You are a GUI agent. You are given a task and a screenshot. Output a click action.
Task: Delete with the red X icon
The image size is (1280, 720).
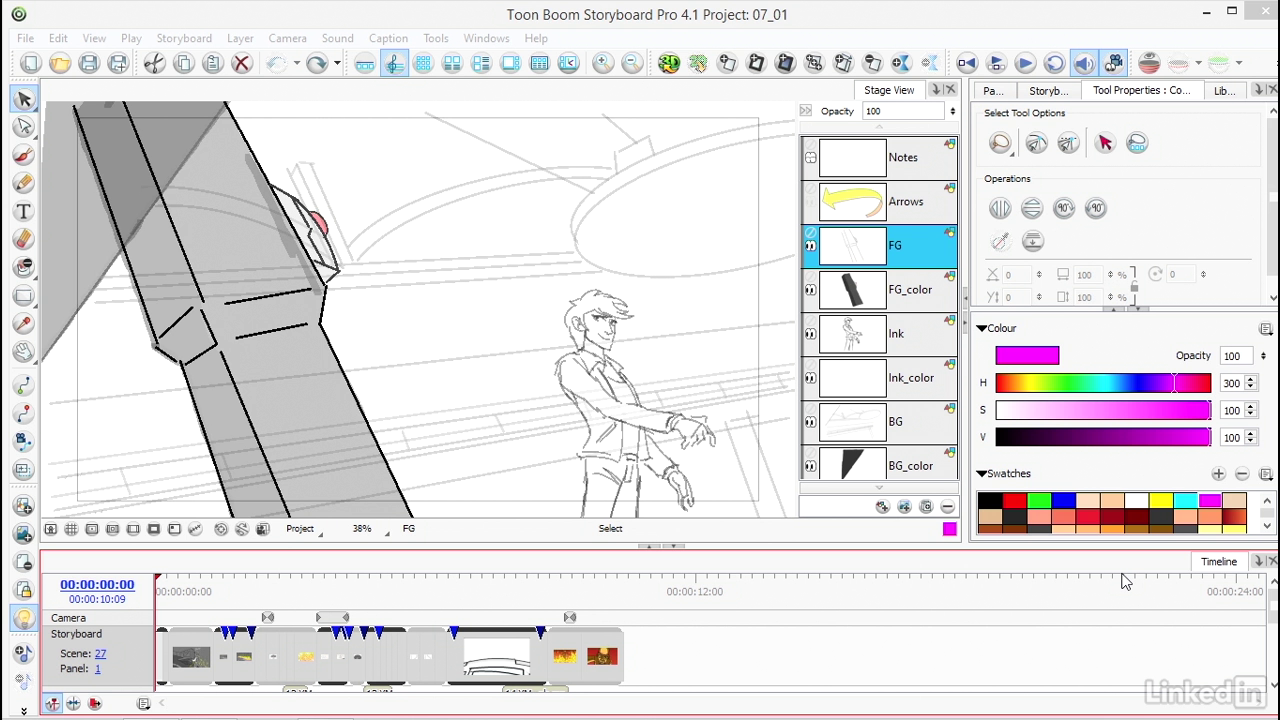[241, 64]
